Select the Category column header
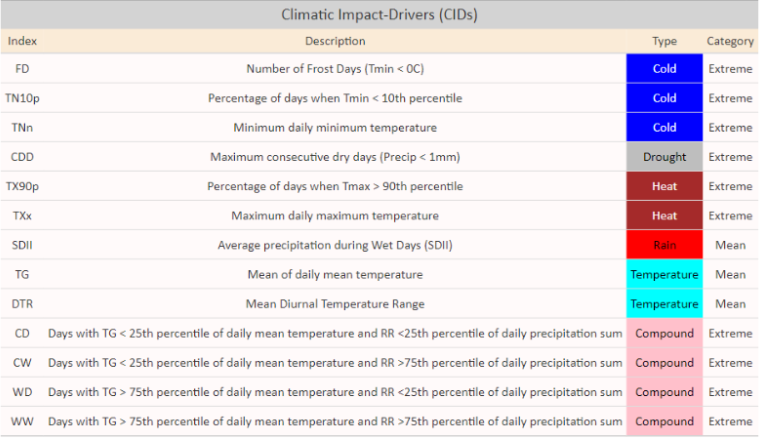 coord(730,41)
